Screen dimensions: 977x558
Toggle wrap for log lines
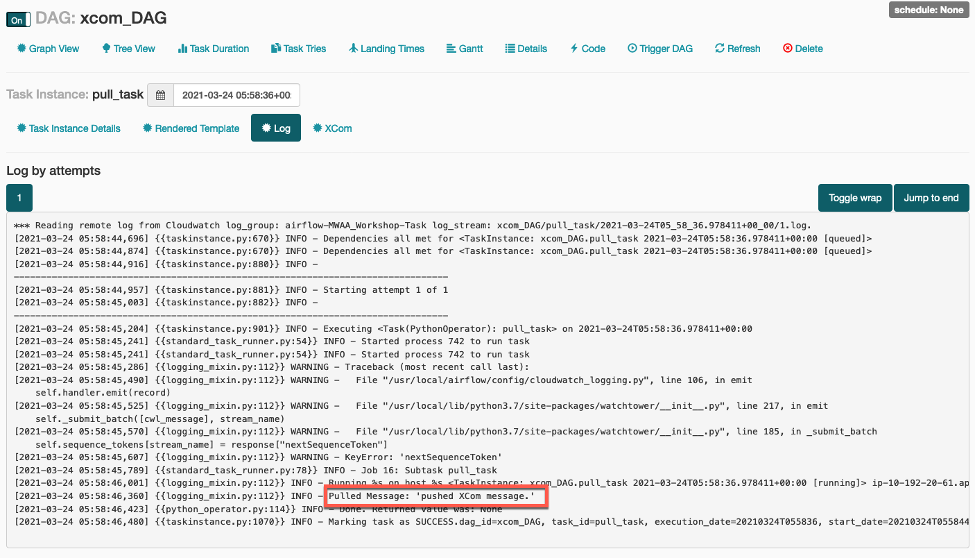click(853, 198)
